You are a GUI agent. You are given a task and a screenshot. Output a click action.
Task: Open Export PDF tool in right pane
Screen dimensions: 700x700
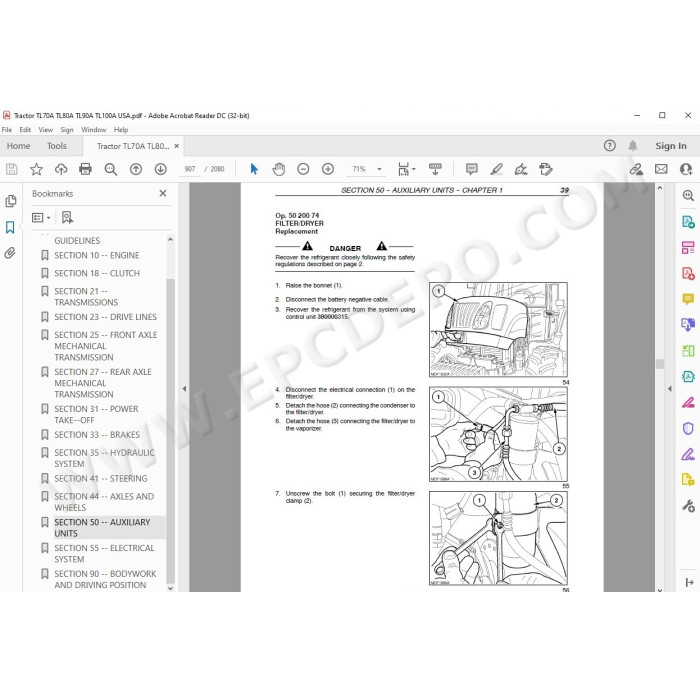688,222
